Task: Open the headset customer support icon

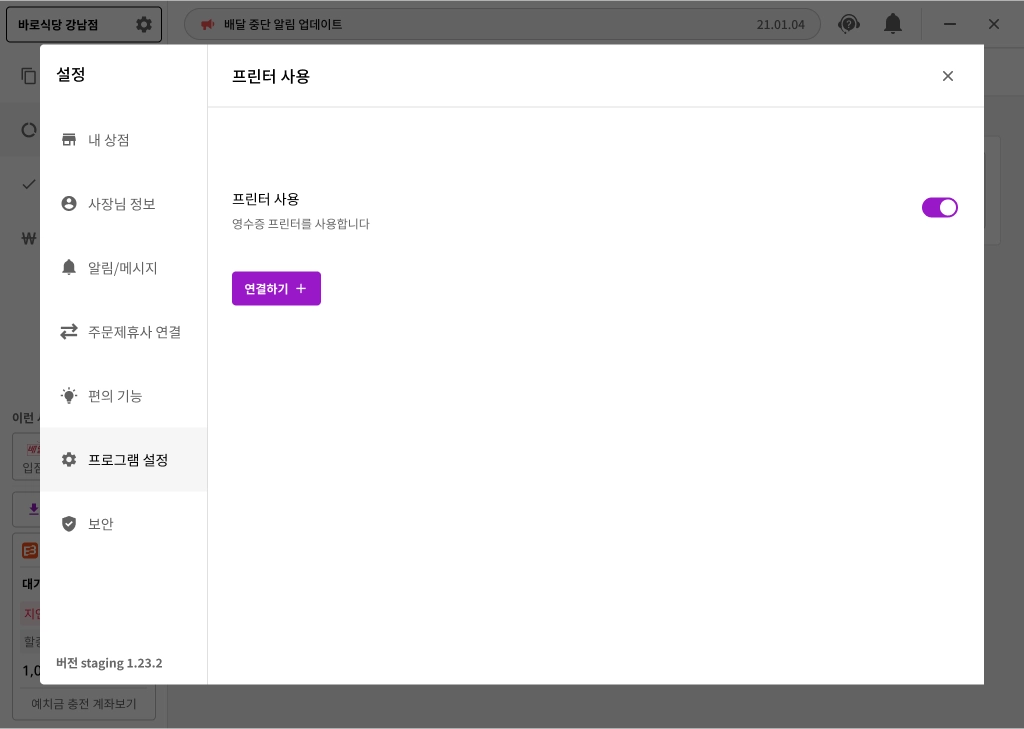Action: 848,24
